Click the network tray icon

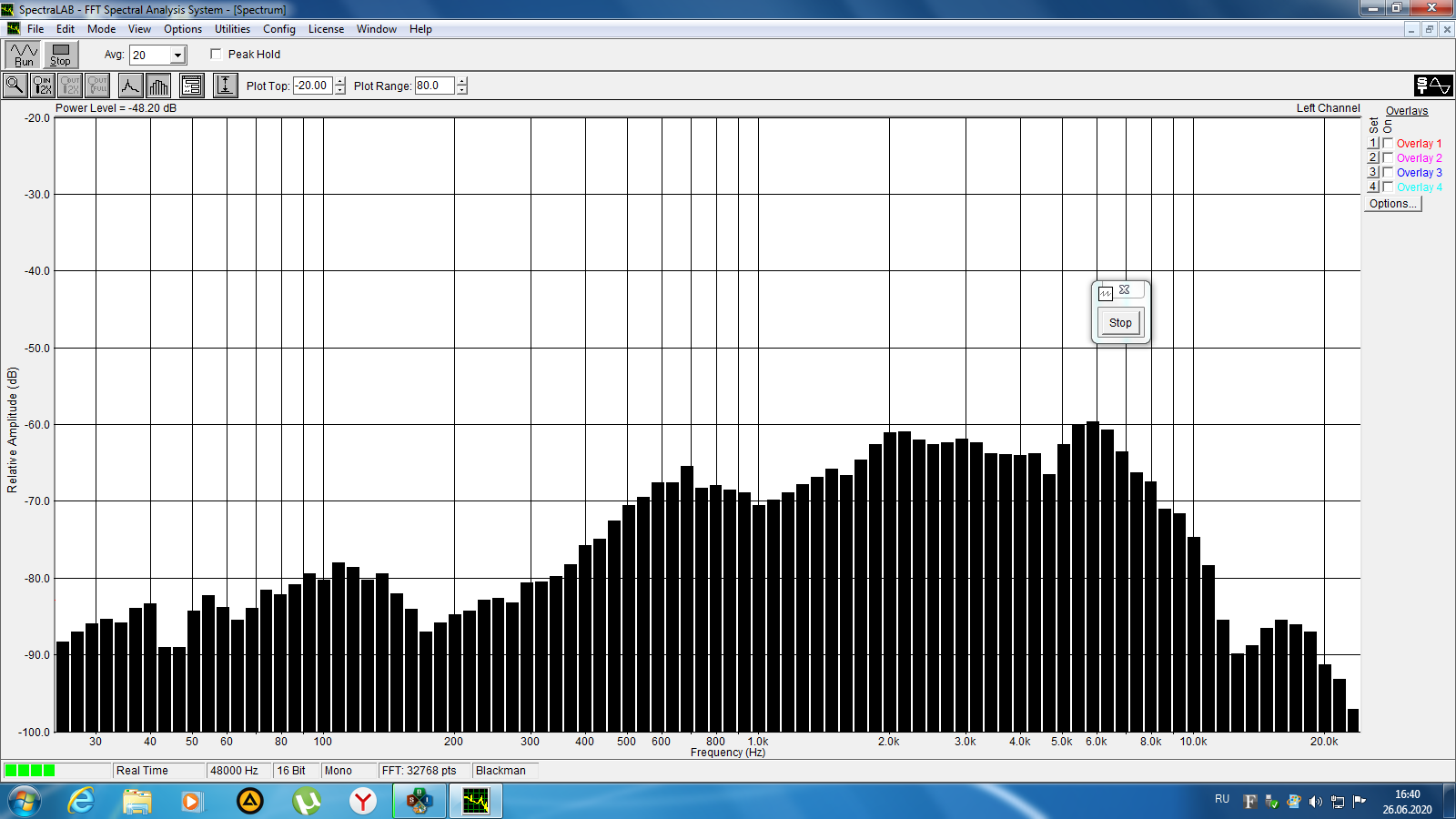click(1338, 802)
